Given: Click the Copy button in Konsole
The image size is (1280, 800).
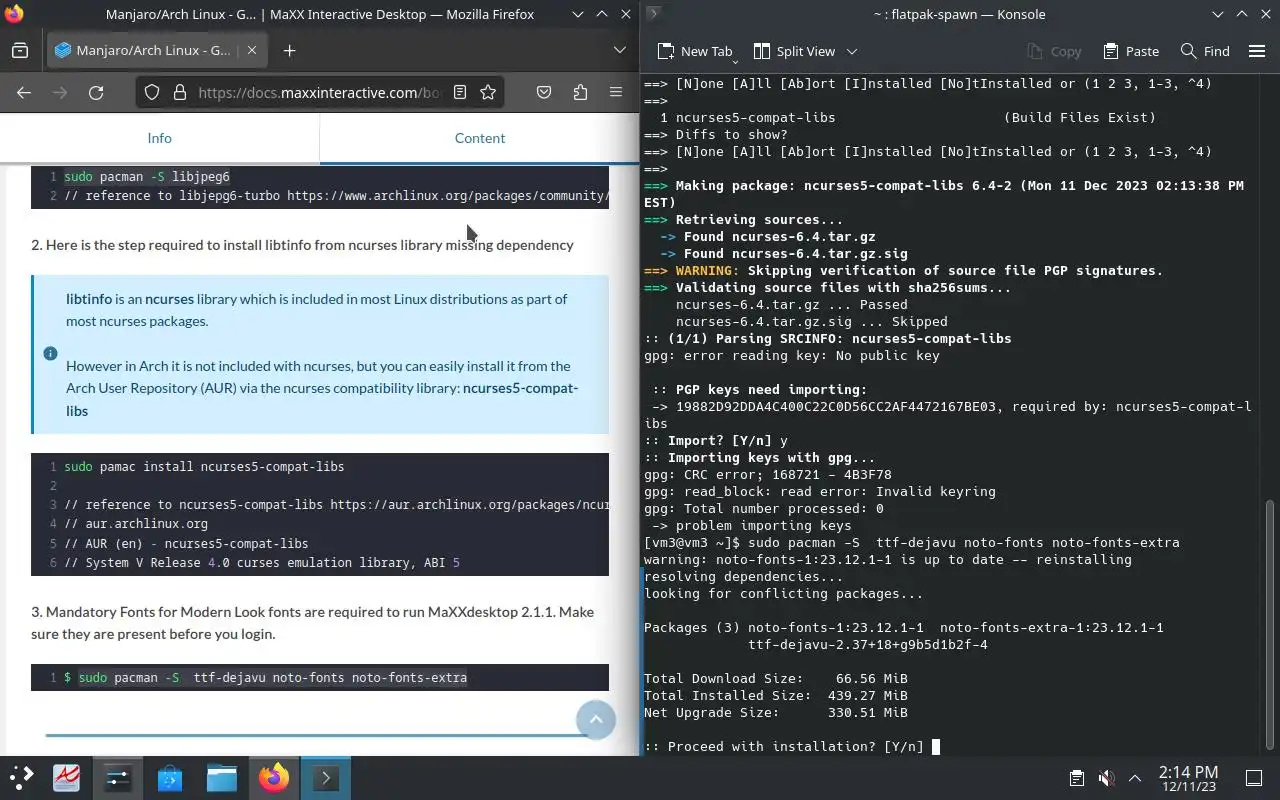Looking at the screenshot, I should [1054, 51].
